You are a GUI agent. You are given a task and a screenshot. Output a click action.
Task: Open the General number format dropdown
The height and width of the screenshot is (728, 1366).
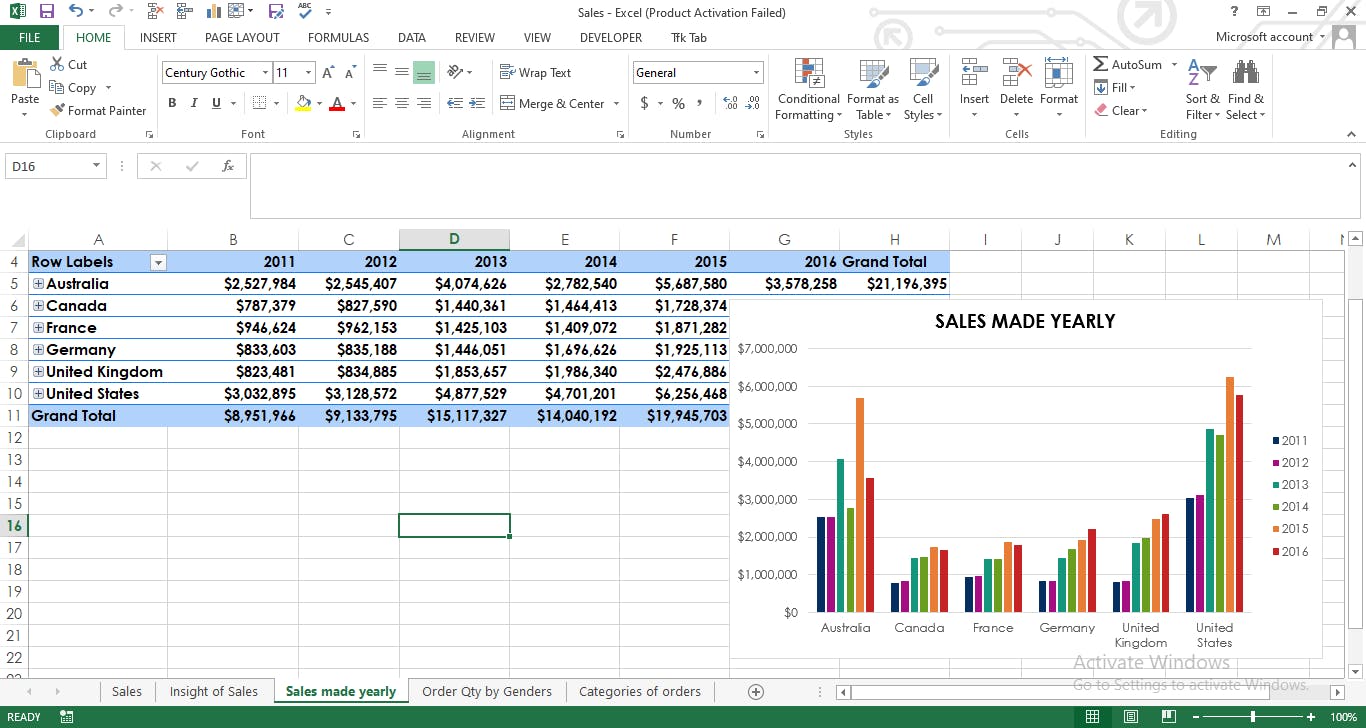tap(756, 73)
